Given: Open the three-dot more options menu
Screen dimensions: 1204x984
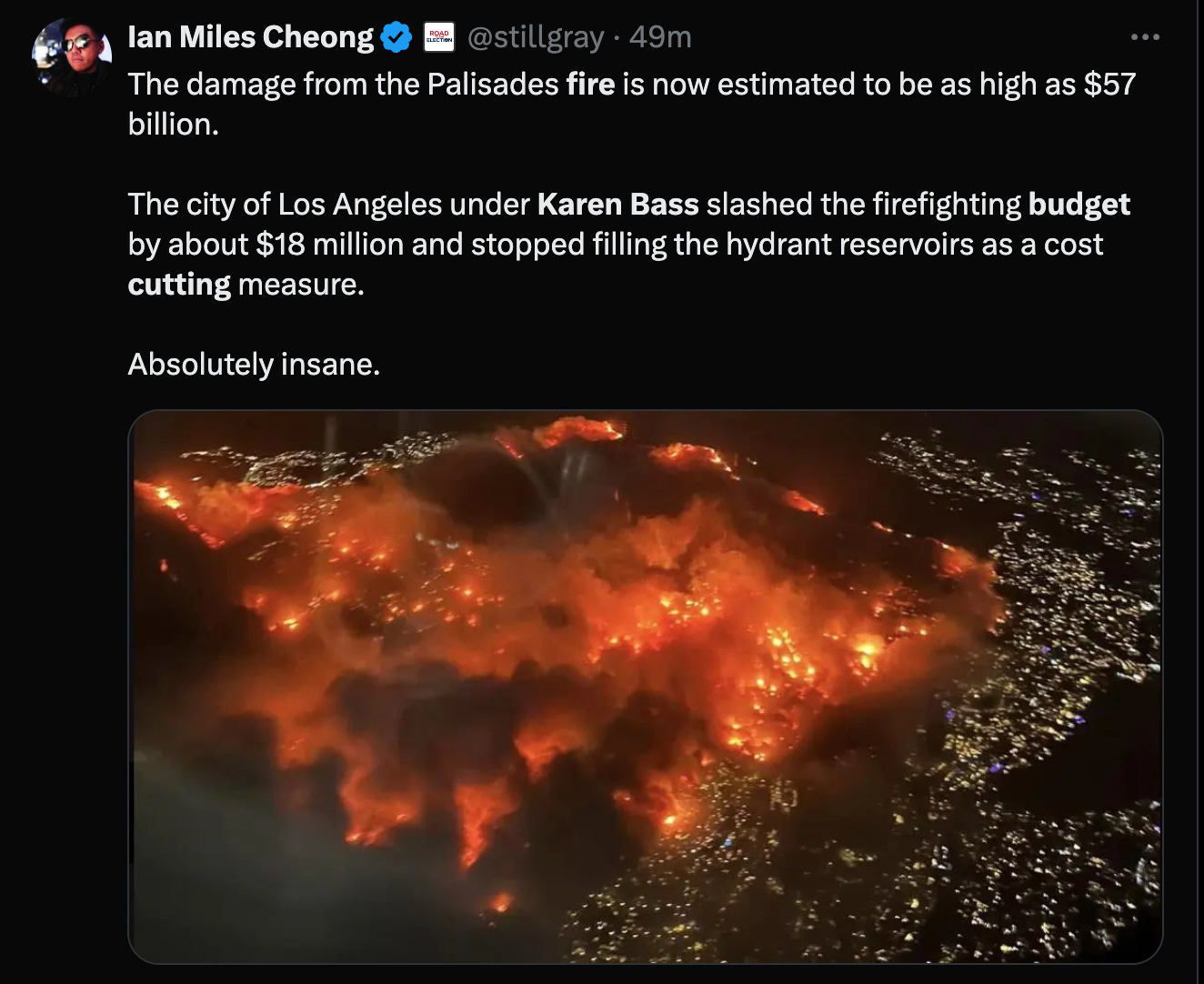Looking at the screenshot, I should point(1145,37).
